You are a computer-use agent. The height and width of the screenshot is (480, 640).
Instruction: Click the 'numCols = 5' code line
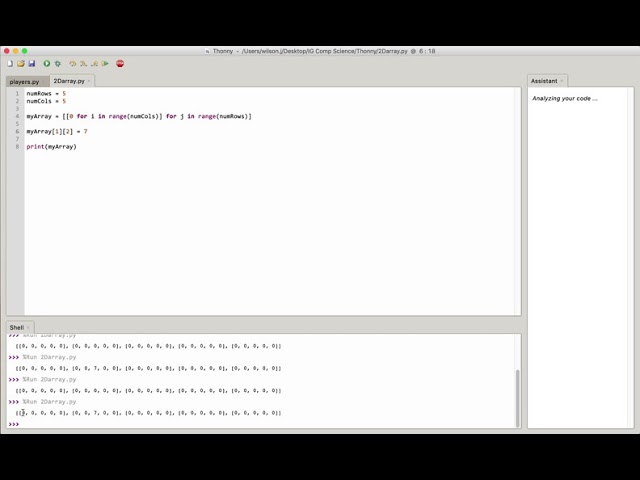[x=46, y=101]
